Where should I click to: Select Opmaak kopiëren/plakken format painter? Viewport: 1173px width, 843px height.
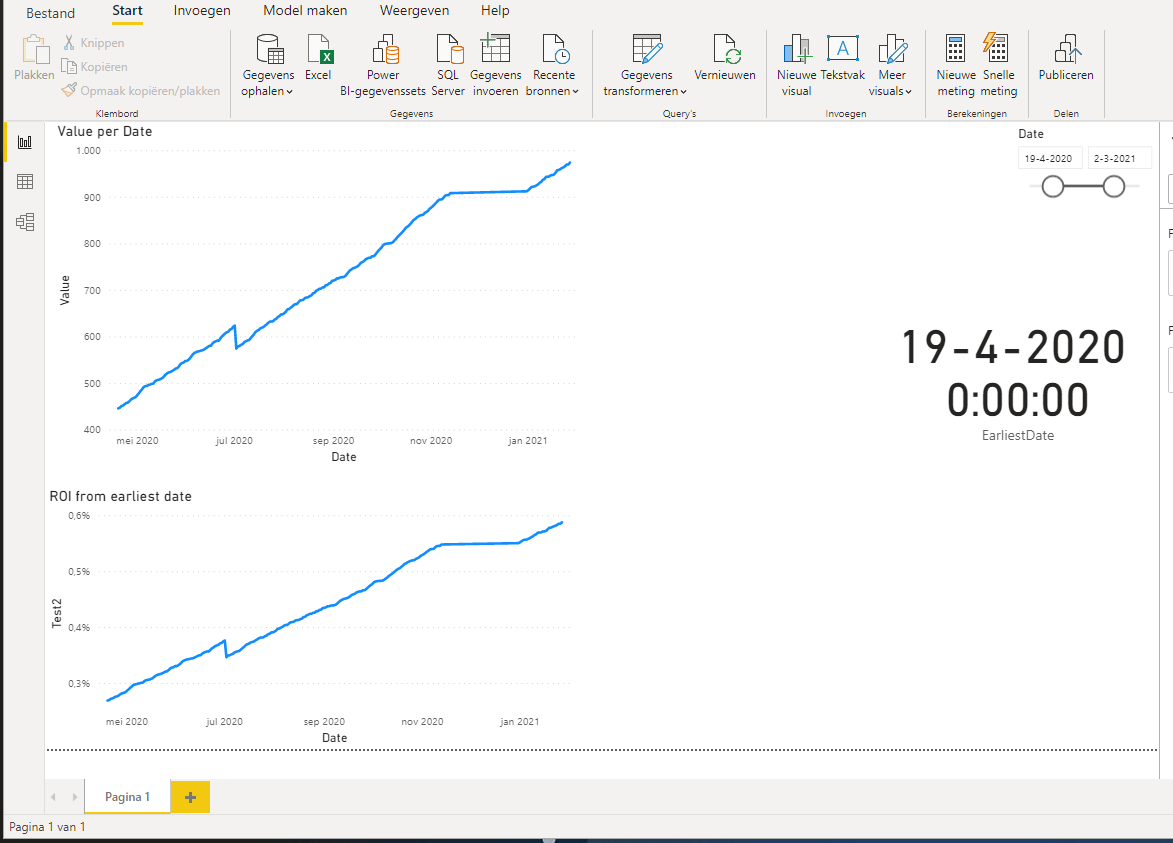point(141,91)
